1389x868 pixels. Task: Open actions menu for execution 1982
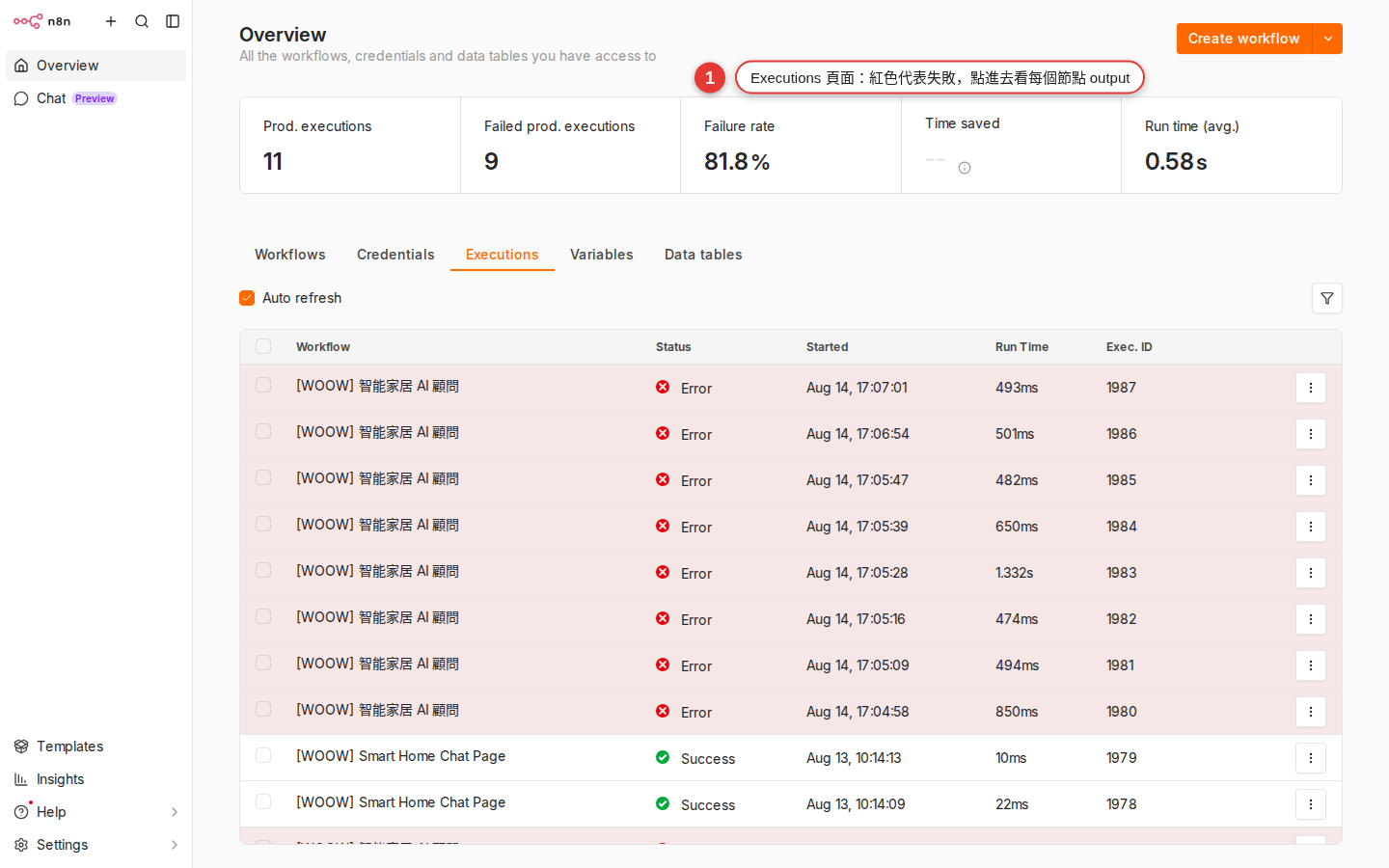click(1311, 619)
